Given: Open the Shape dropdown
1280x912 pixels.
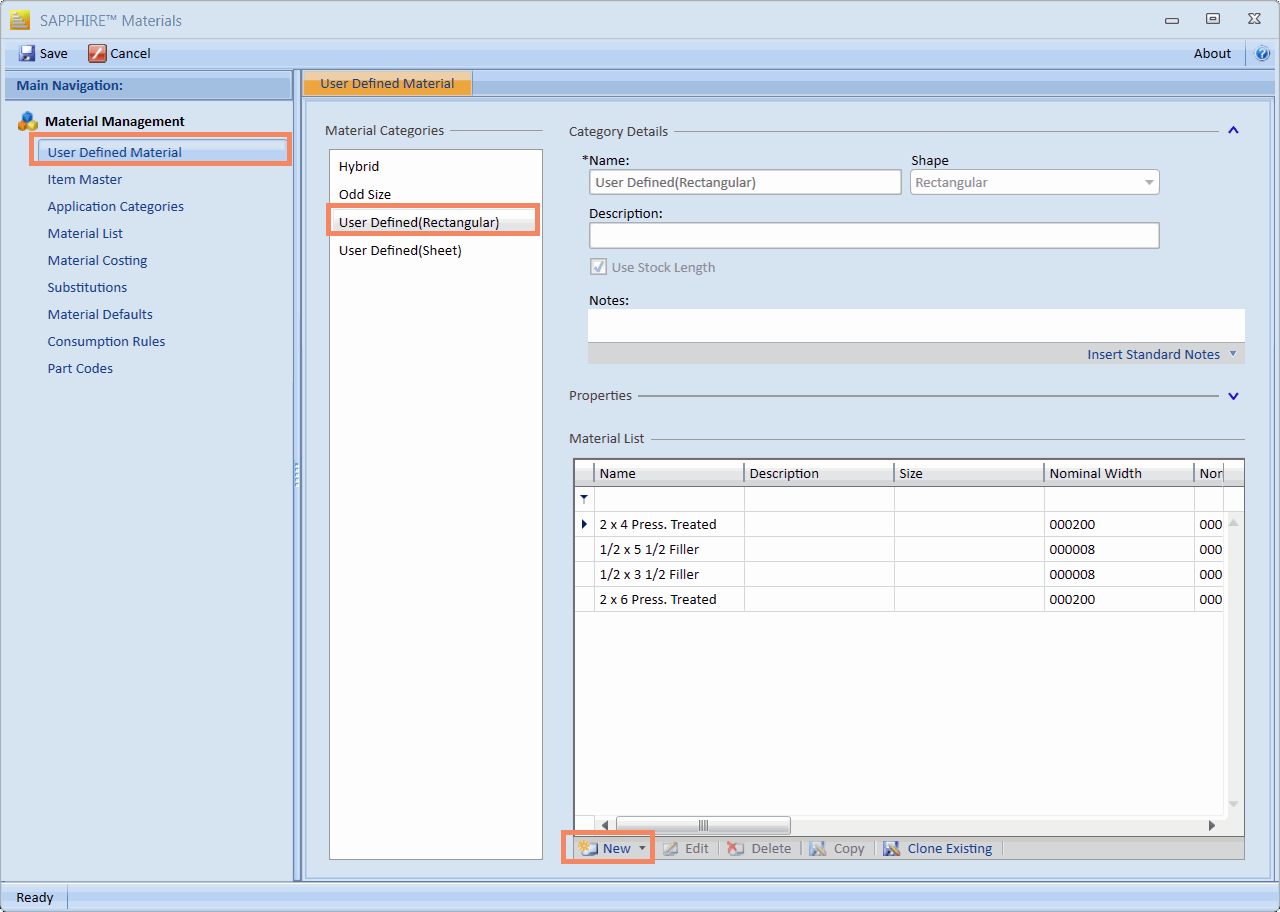Looking at the screenshot, I should pos(1149,182).
